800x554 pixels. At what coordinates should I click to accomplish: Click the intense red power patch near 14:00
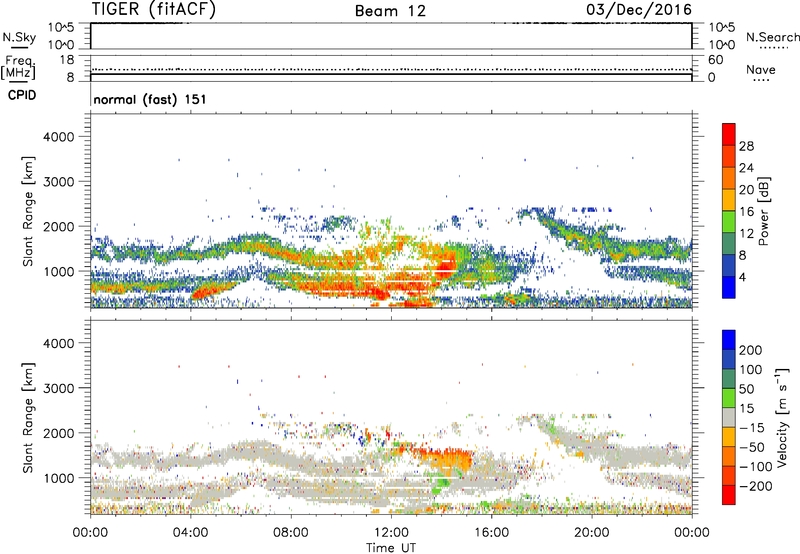pyautogui.click(x=445, y=265)
